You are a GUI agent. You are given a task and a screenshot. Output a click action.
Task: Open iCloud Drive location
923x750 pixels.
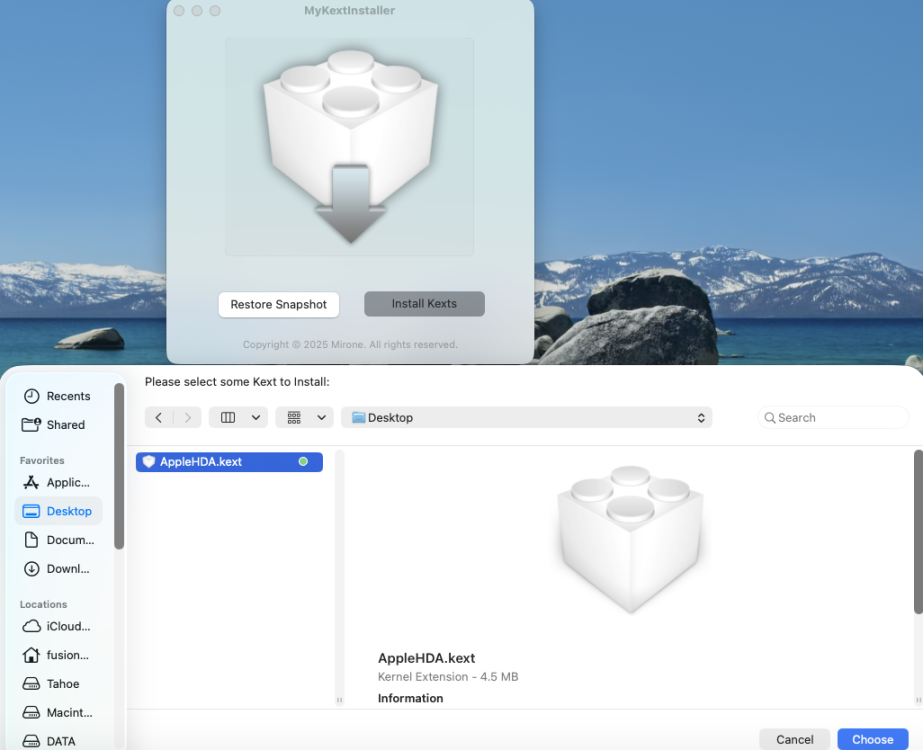[x=58, y=626]
